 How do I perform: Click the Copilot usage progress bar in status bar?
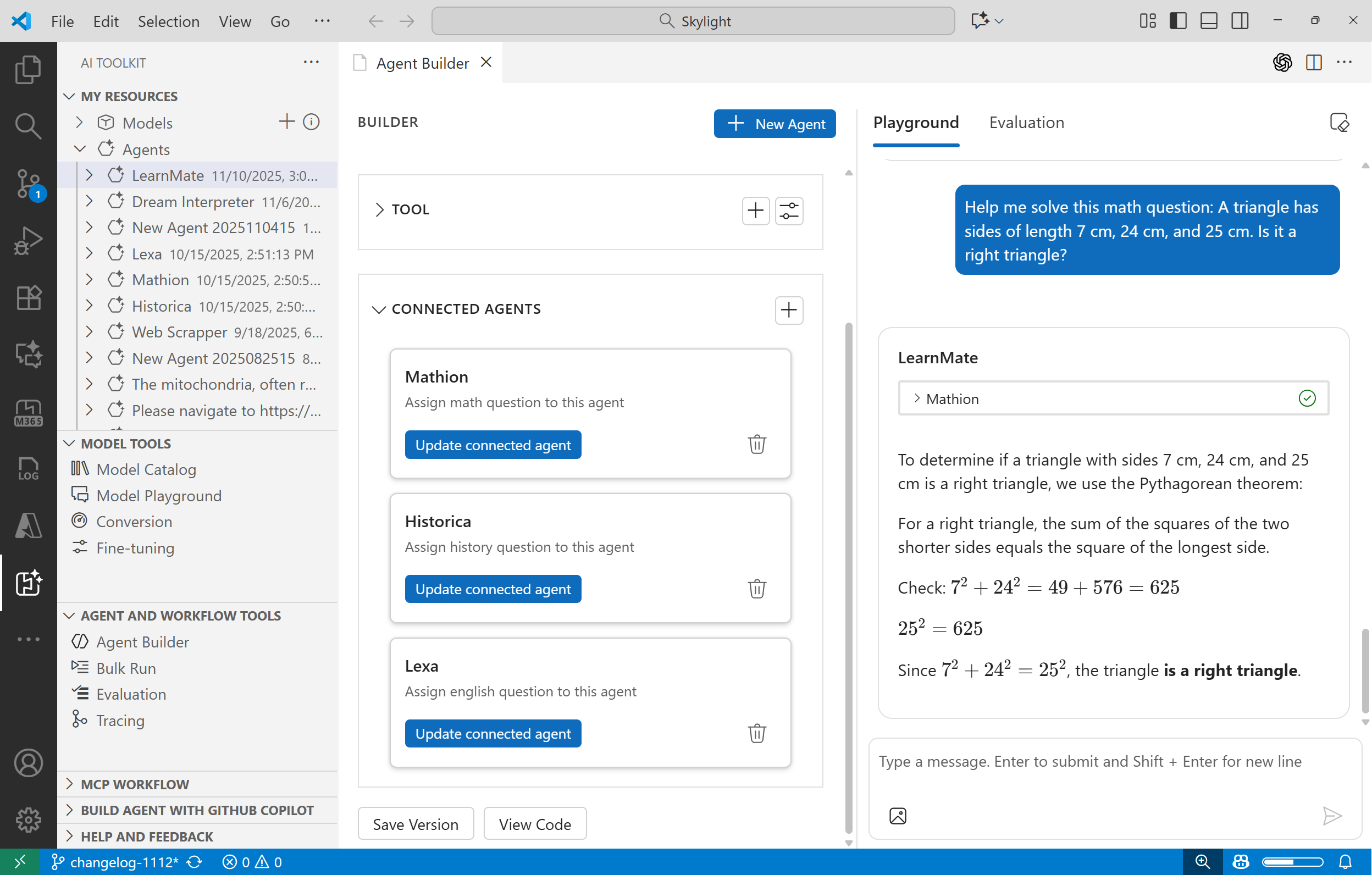1292,861
